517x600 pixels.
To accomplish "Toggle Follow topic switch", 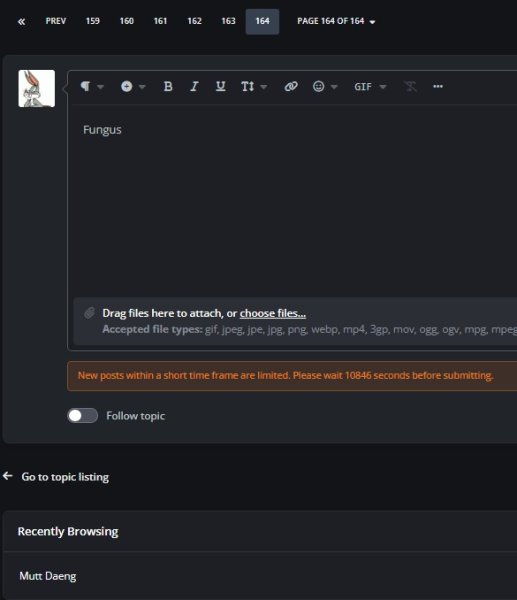I will 83,416.
